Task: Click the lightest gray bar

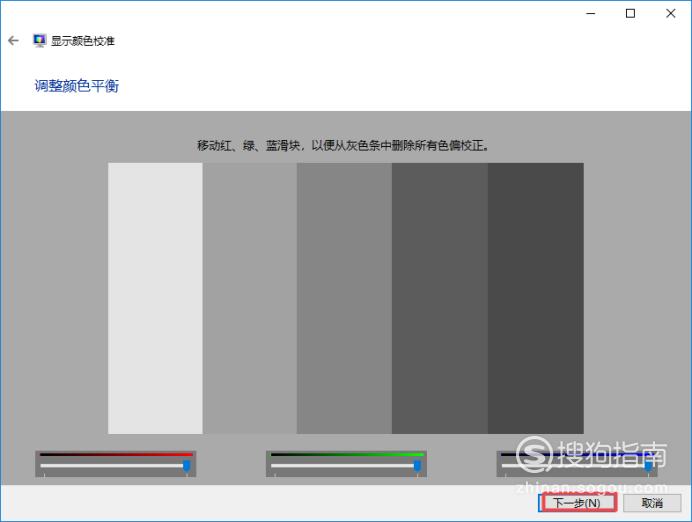Action: click(155, 298)
